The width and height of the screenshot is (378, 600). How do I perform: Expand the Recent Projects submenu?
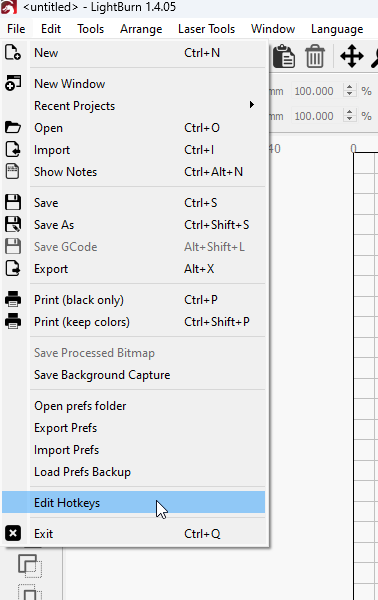point(134,106)
